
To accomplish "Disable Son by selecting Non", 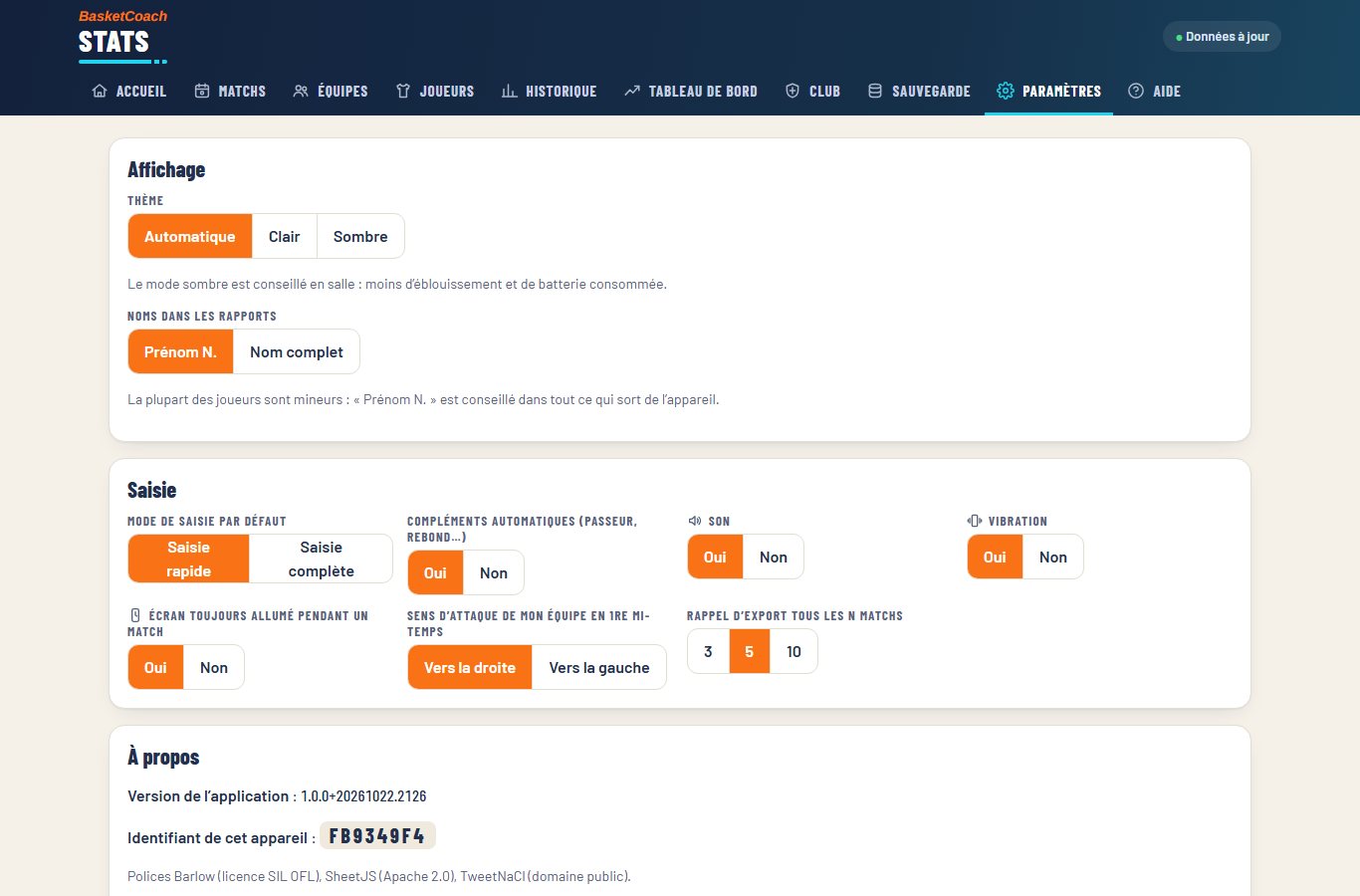I will [774, 557].
